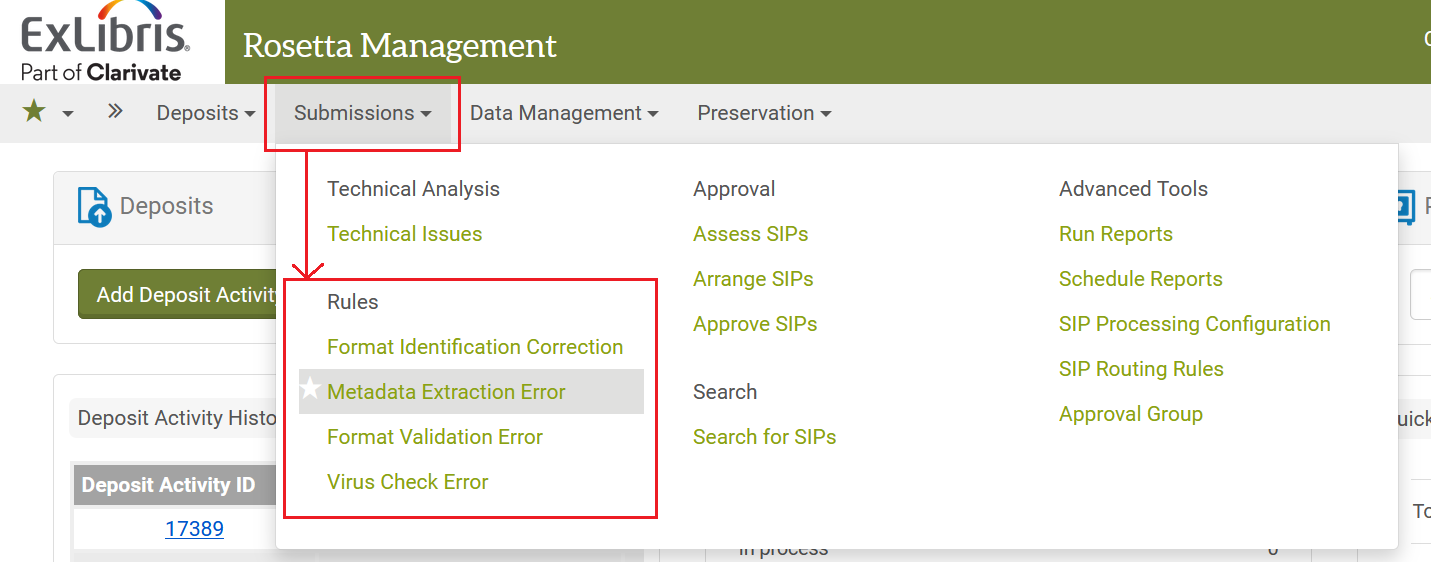Open the Deposits dropdown menu
The image size is (1431, 562).
[x=206, y=113]
